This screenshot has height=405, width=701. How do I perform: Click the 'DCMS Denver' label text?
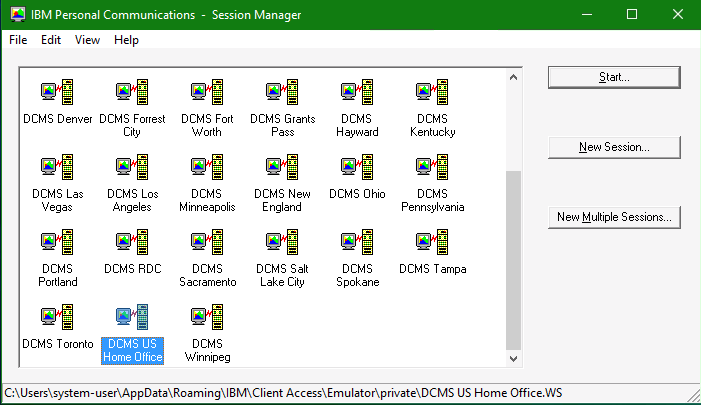click(x=58, y=118)
